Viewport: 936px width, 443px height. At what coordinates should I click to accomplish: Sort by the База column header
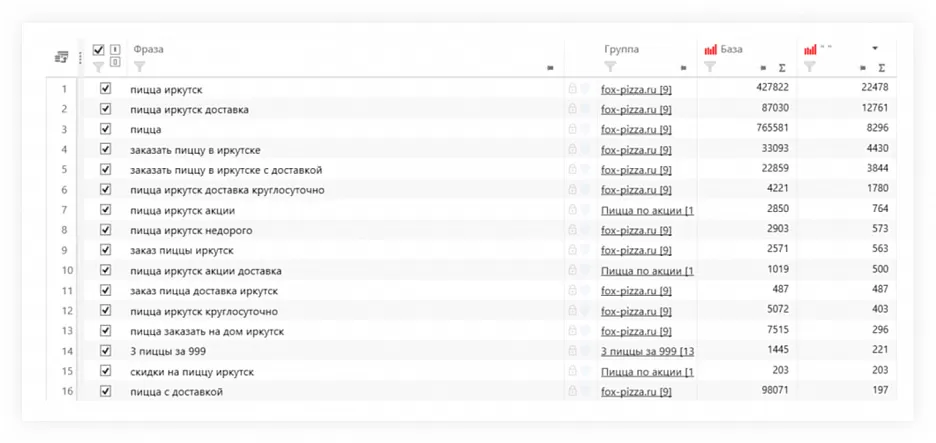[733, 49]
